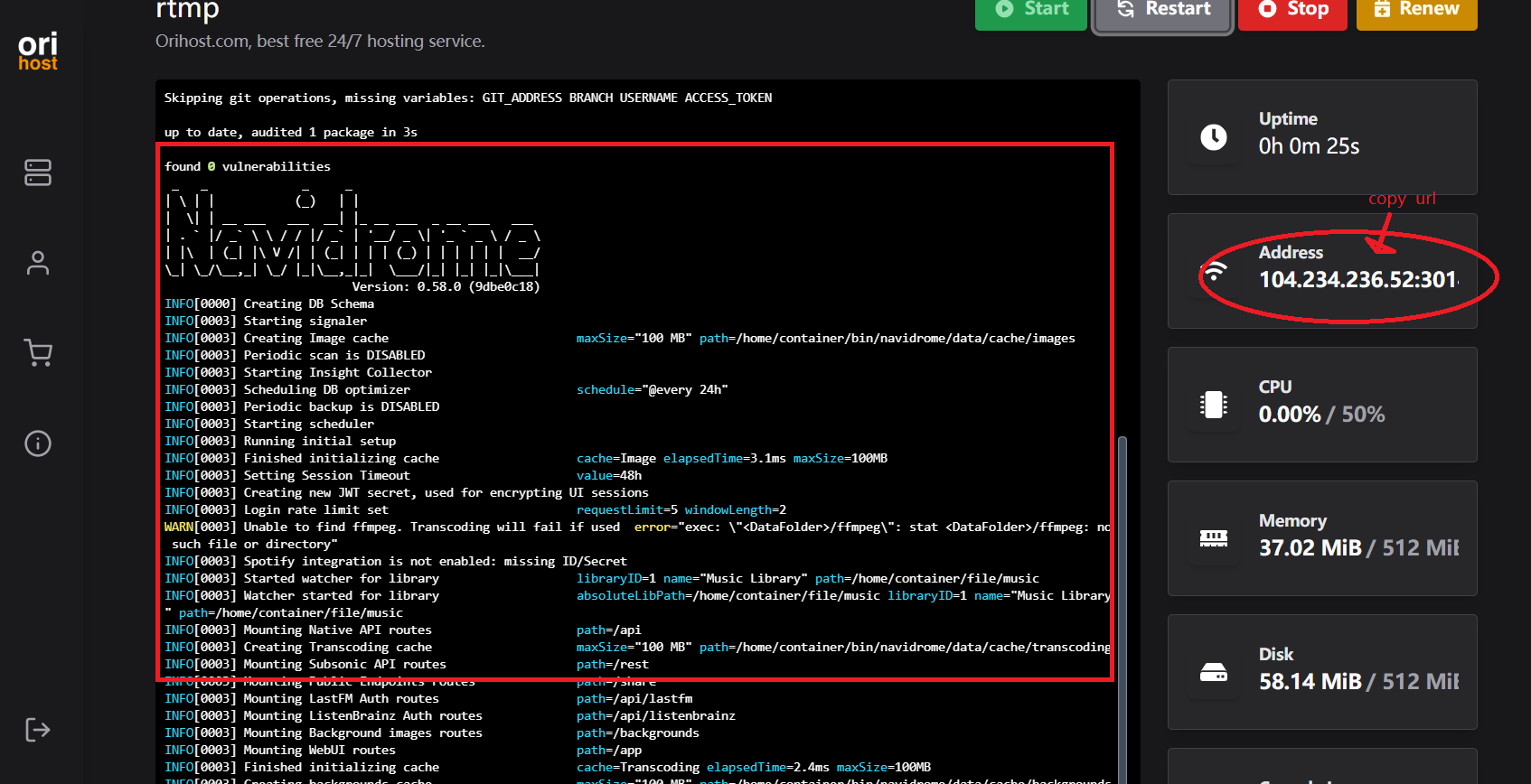Copy the server address 104.234.236.52
Screen dimensions: 1531x784
pos(1357,280)
